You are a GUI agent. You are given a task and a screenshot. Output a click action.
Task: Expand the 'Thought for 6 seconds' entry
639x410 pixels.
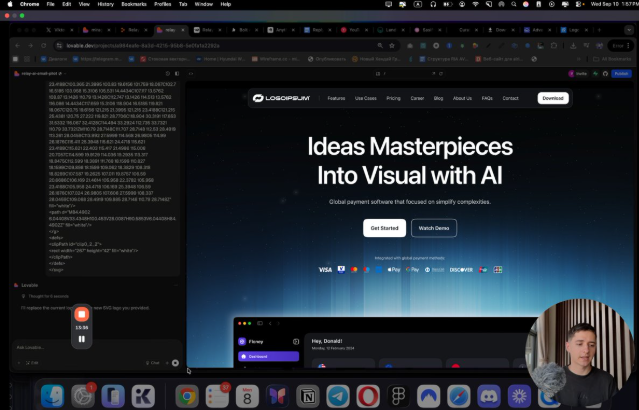click(x=45, y=296)
